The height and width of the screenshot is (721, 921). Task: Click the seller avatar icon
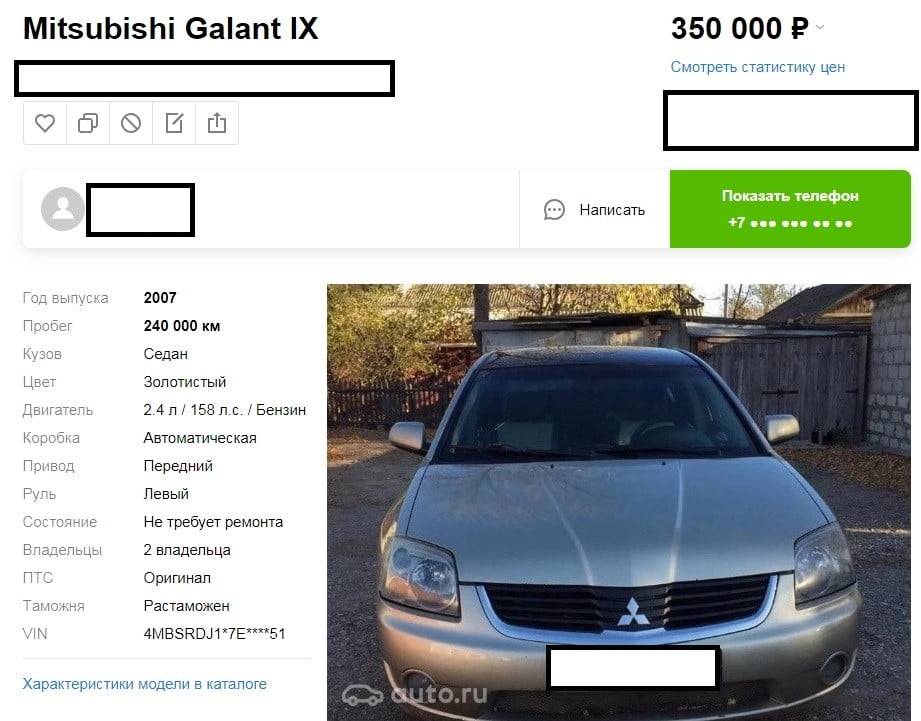click(x=63, y=209)
